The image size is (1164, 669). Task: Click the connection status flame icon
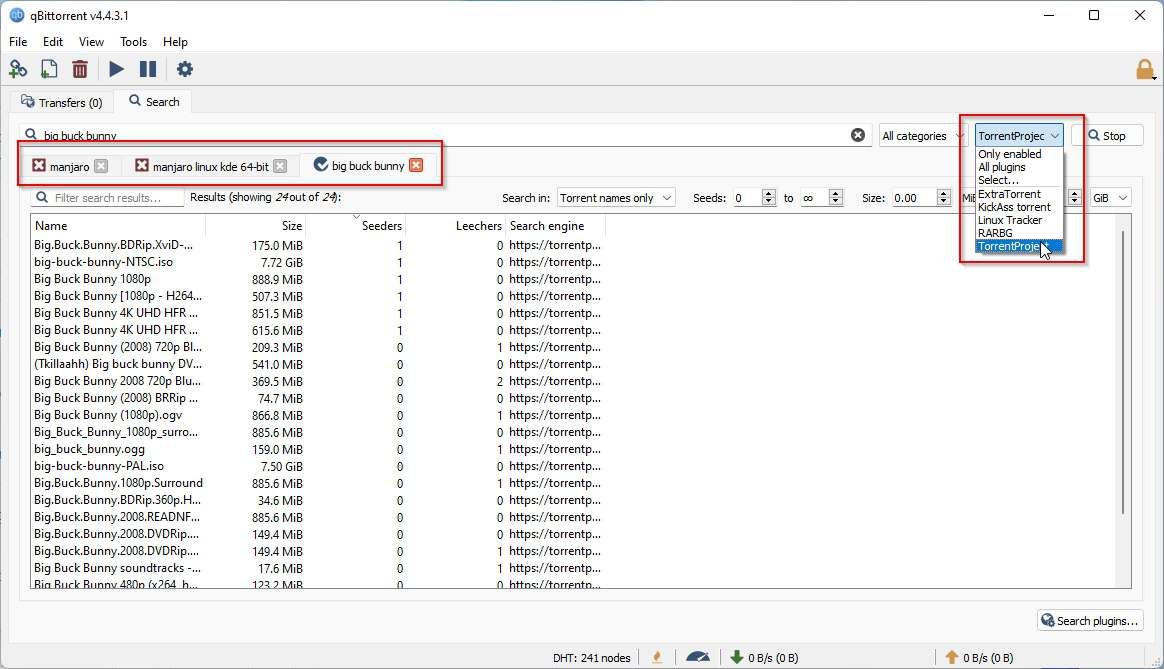(x=657, y=657)
